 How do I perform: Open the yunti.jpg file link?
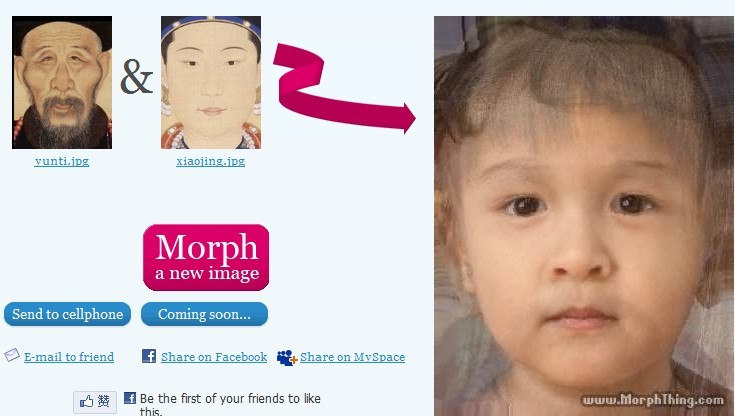[x=61, y=161]
